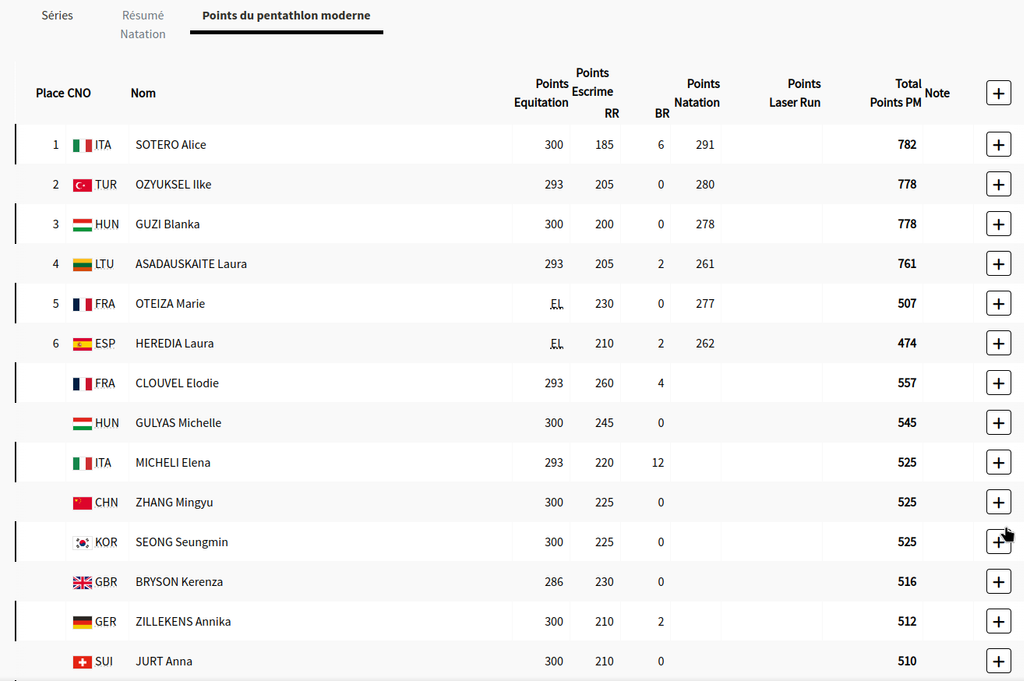Click the Spain flag icon
Image resolution: width=1024 pixels, height=681 pixels.
(x=82, y=344)
